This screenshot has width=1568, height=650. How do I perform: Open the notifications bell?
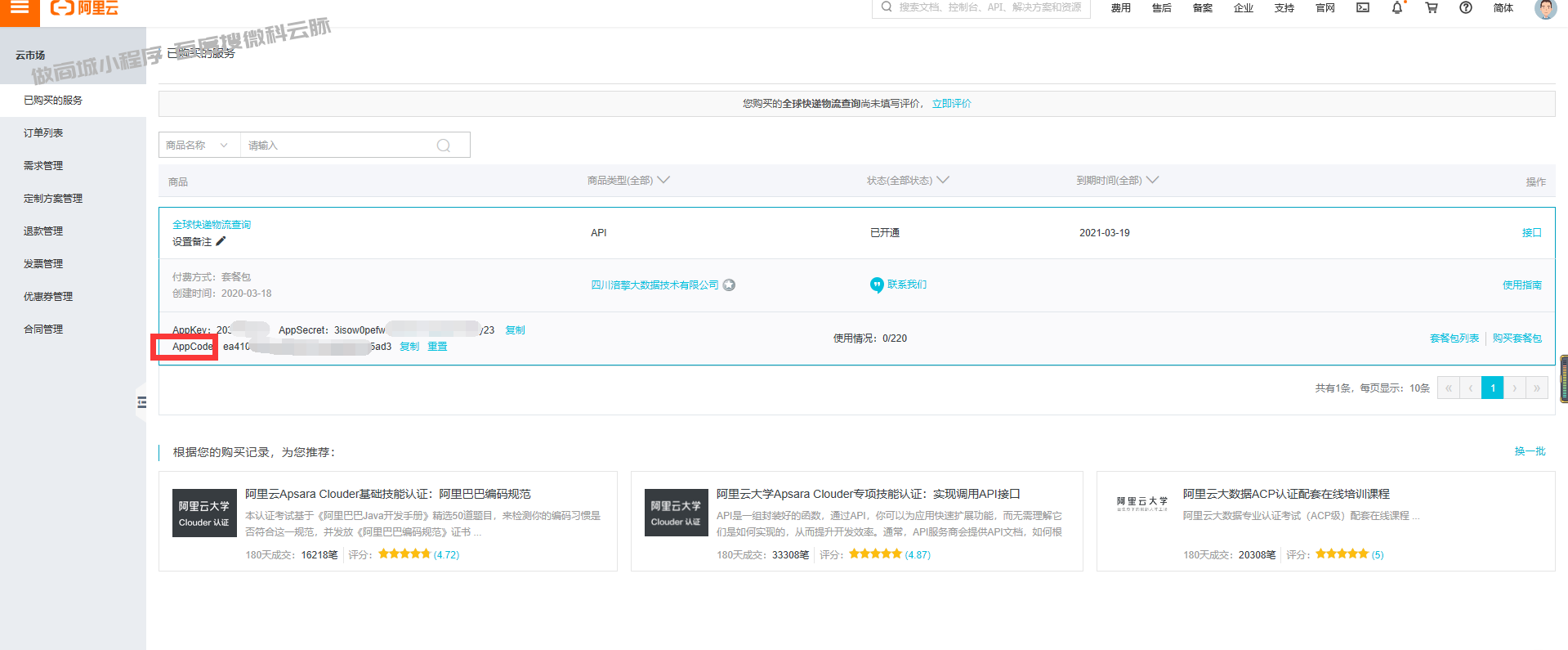point(1397,7)
